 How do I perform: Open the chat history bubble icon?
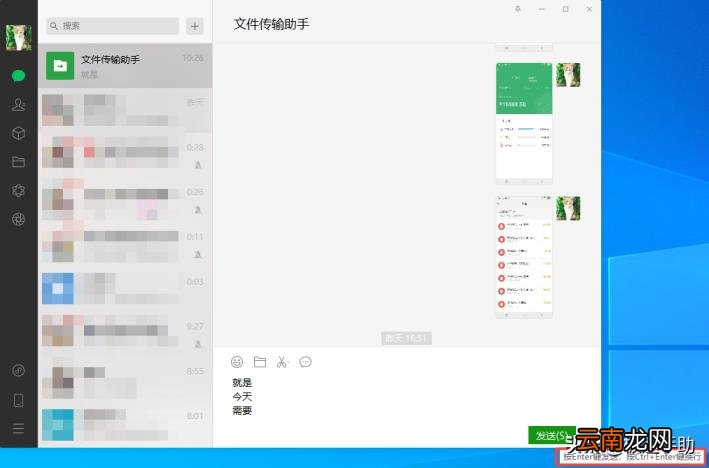pos(305,362)
